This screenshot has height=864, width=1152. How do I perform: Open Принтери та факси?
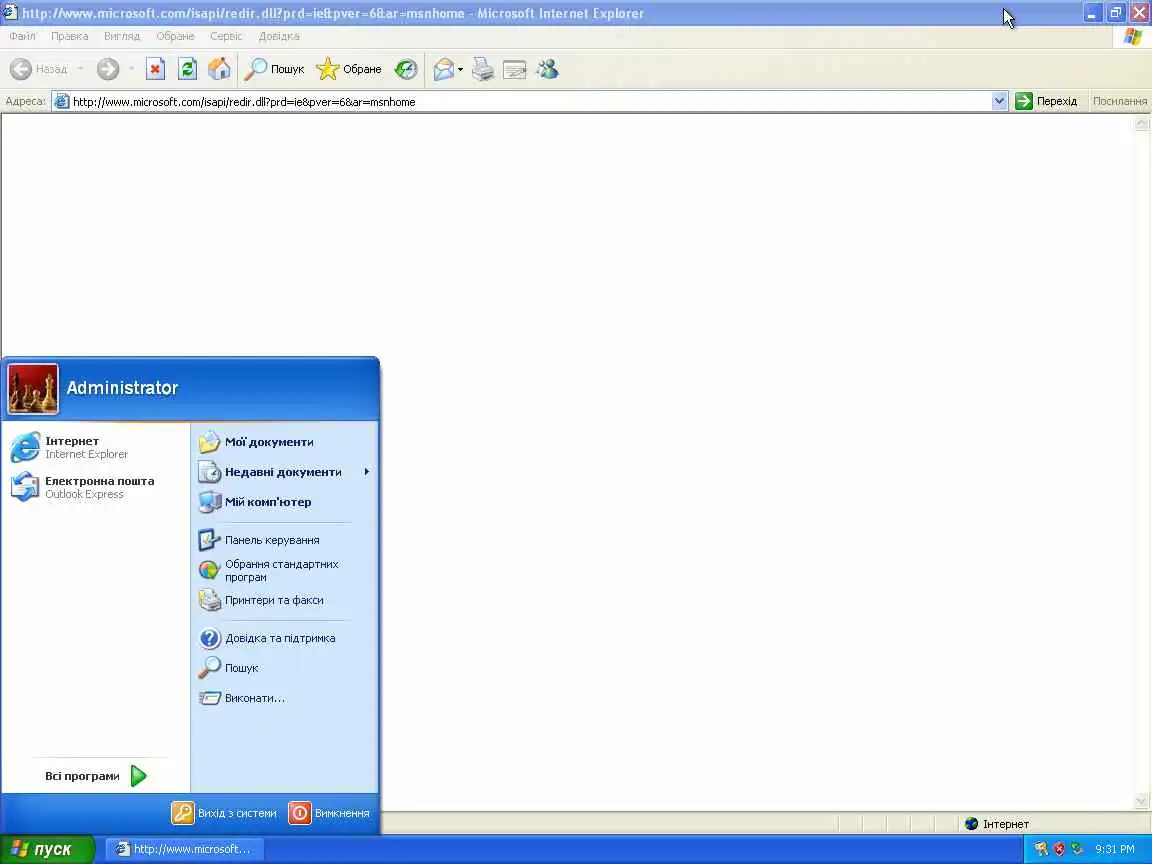[285, 600]
